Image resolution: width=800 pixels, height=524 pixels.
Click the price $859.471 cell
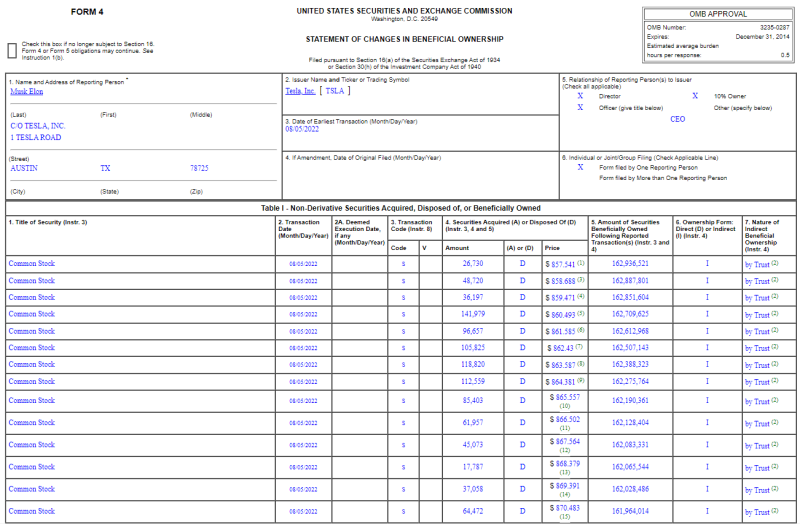[563, 297]
